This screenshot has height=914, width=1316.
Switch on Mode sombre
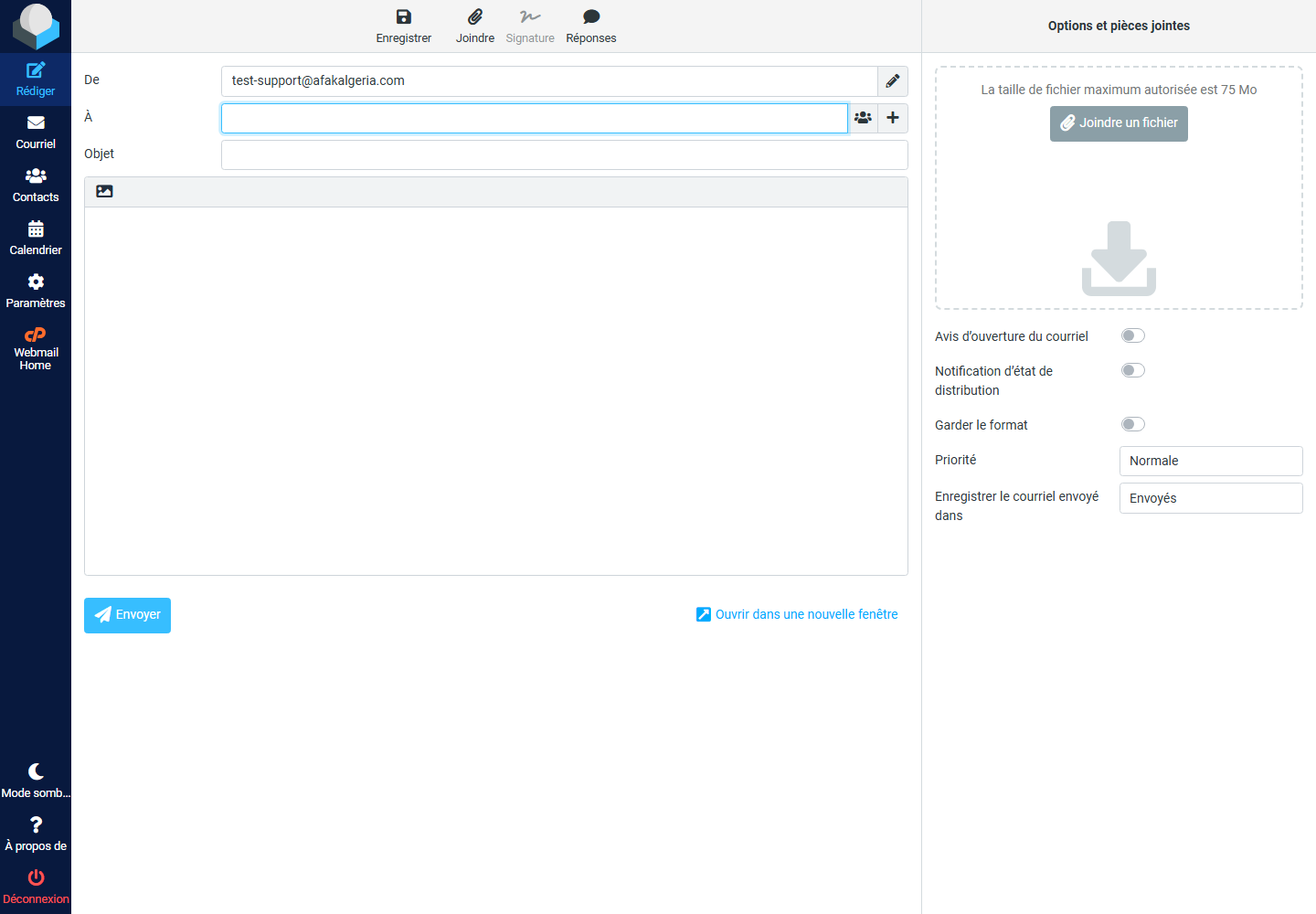[36, 781]
